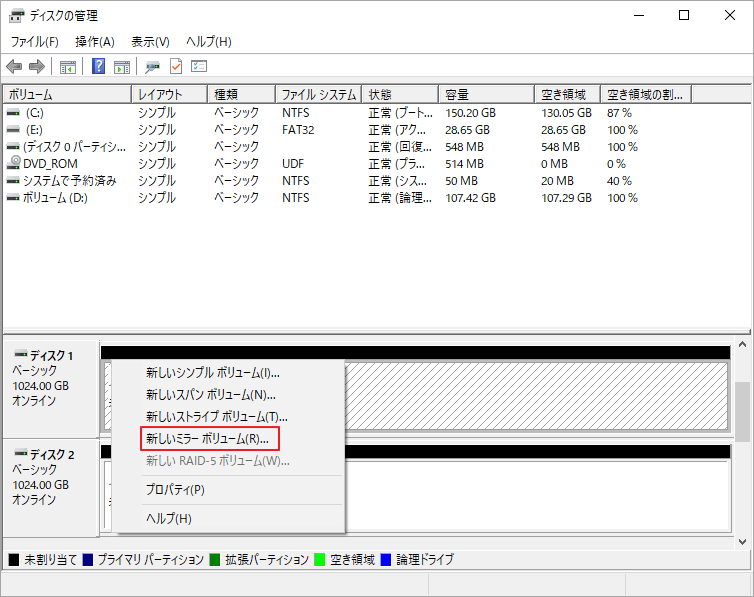Click the 107.29 GB free space cell
The image size is (754, 597).
(566, 198)
